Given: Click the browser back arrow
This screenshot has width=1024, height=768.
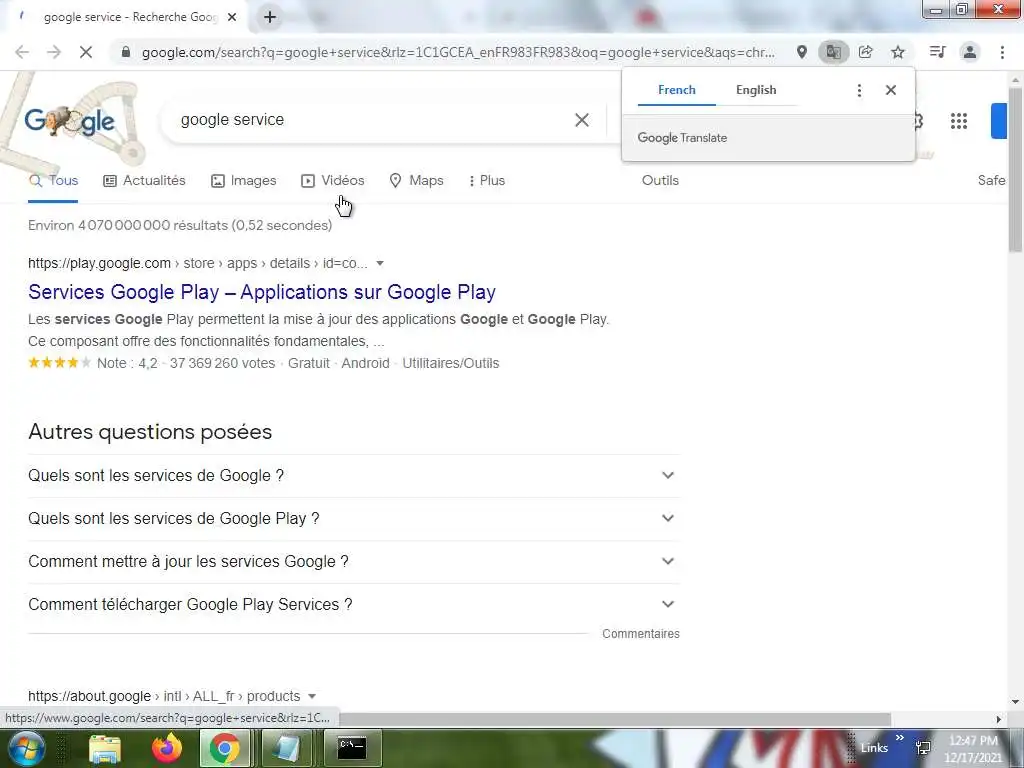Looking at the screenshot, I should [22, 52].
